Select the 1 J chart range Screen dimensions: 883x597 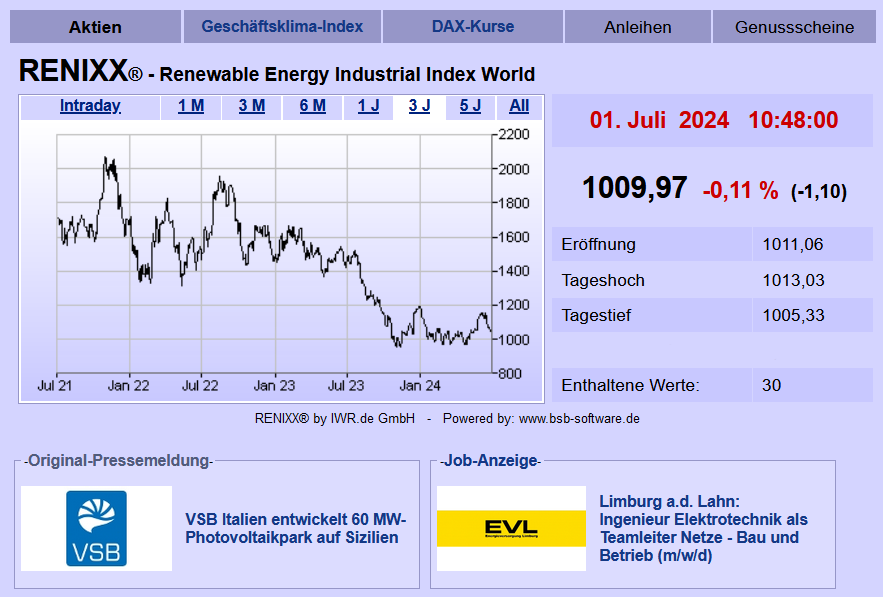369,106
